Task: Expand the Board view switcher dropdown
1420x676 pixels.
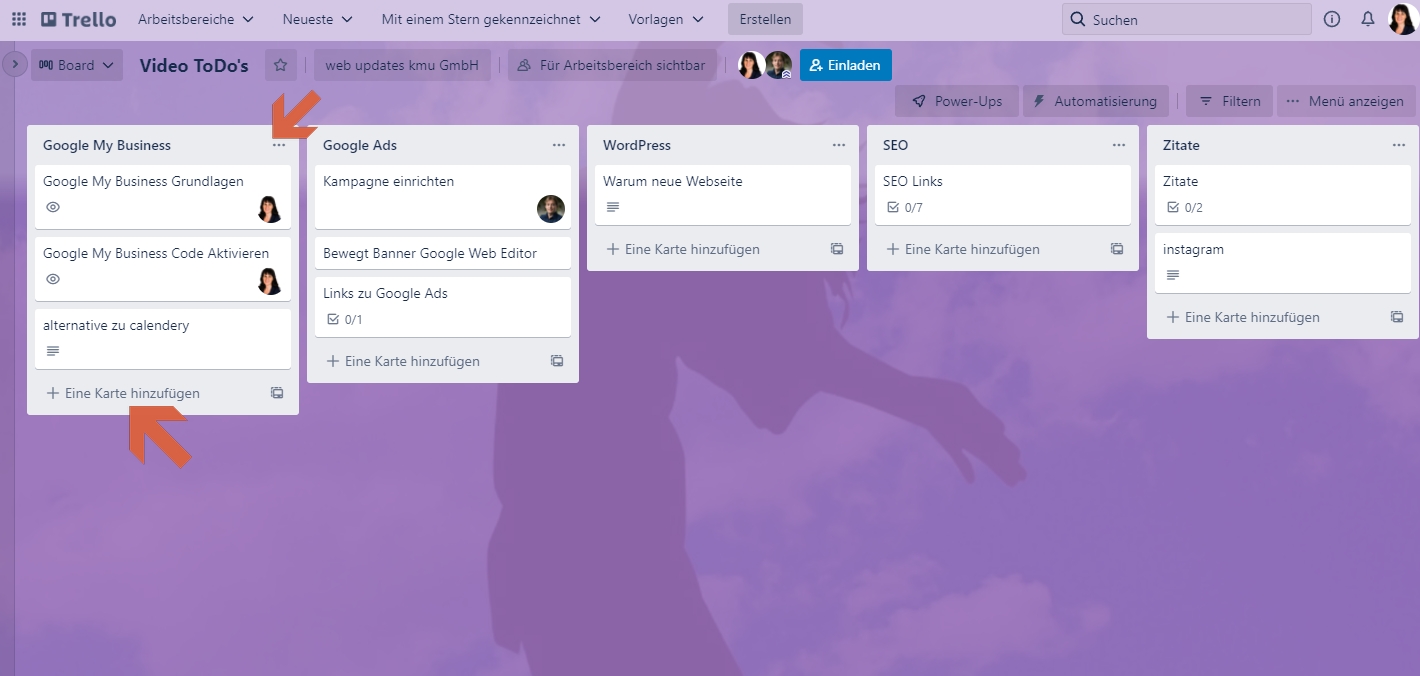Action: pos(76,64)
